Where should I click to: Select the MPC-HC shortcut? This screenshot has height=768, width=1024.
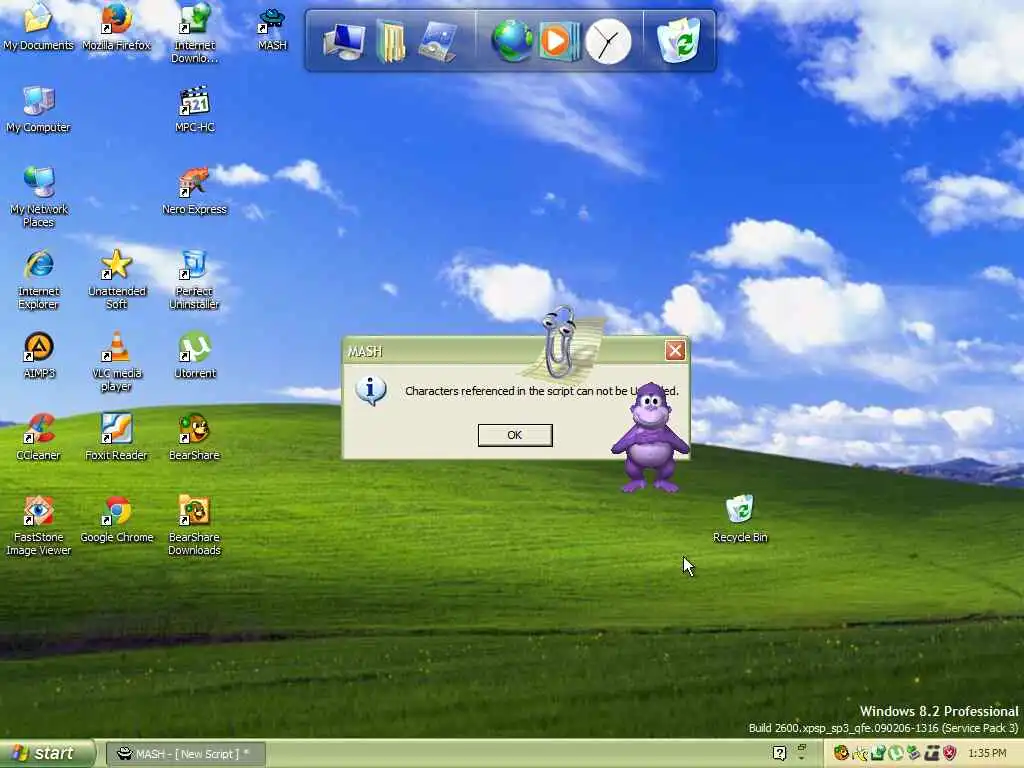click(x=195, y=110)
